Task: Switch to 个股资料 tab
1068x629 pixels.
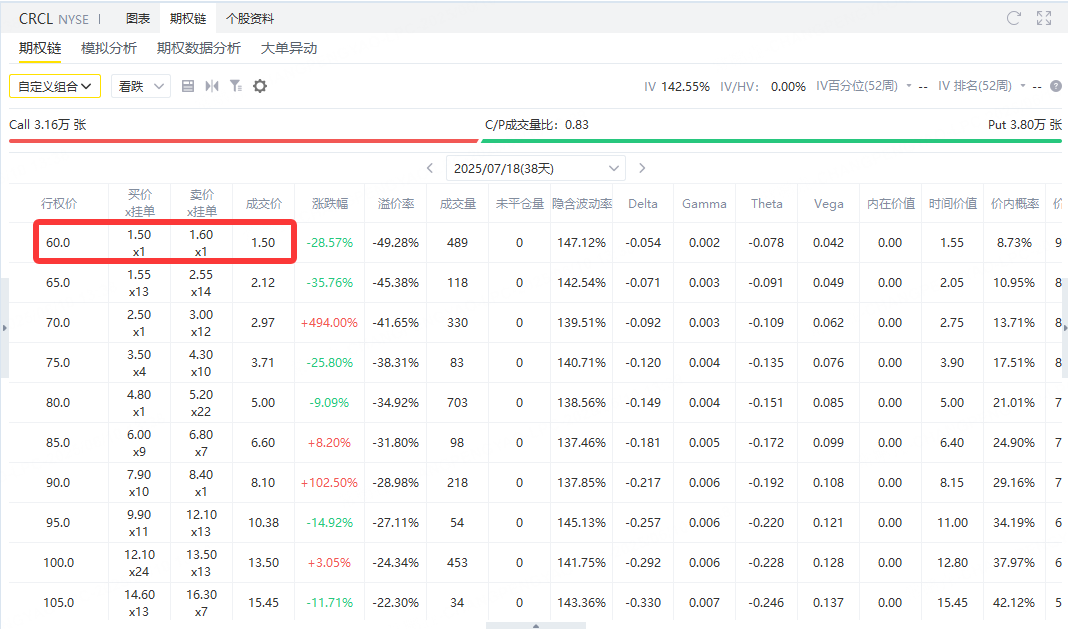Action: 249,18
